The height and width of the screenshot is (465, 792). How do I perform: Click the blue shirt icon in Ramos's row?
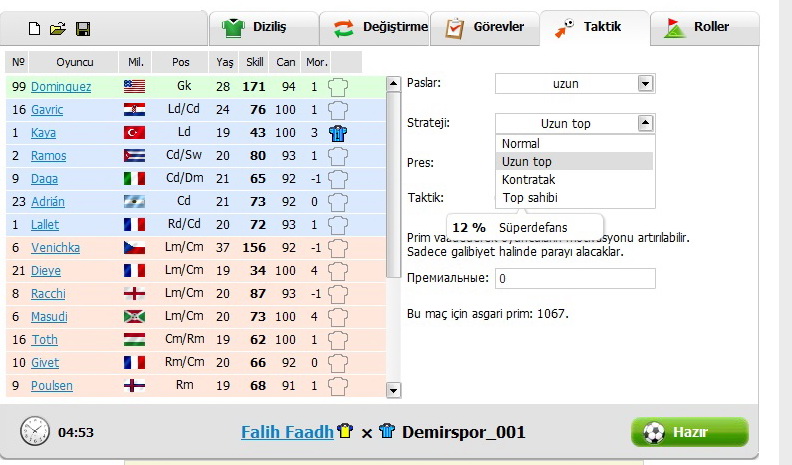(337, 156)
